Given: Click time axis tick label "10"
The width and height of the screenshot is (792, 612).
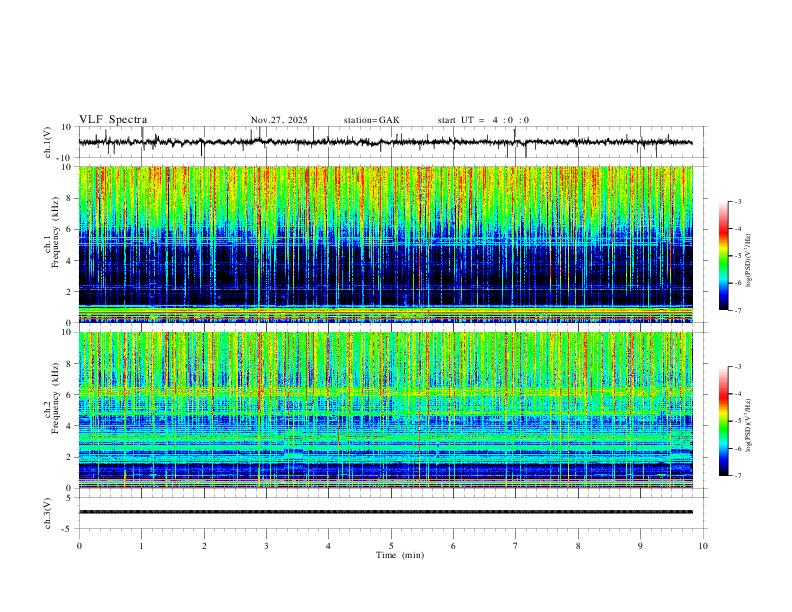Looking at the screenshot, I should pyautogui.click(x=703, y=546).
